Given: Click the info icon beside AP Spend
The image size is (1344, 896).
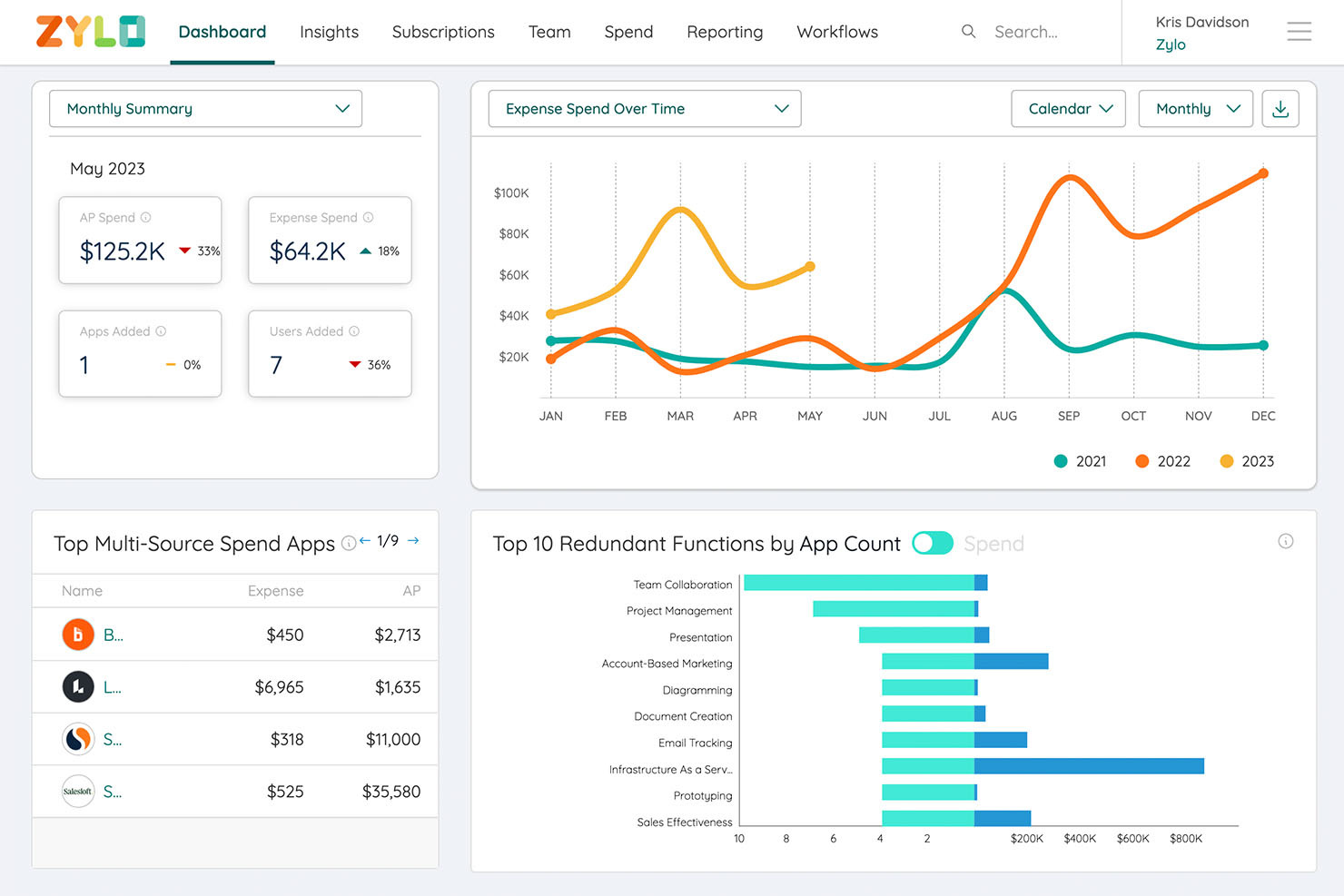Looking at the screenshot, I should tap(146, 217).
